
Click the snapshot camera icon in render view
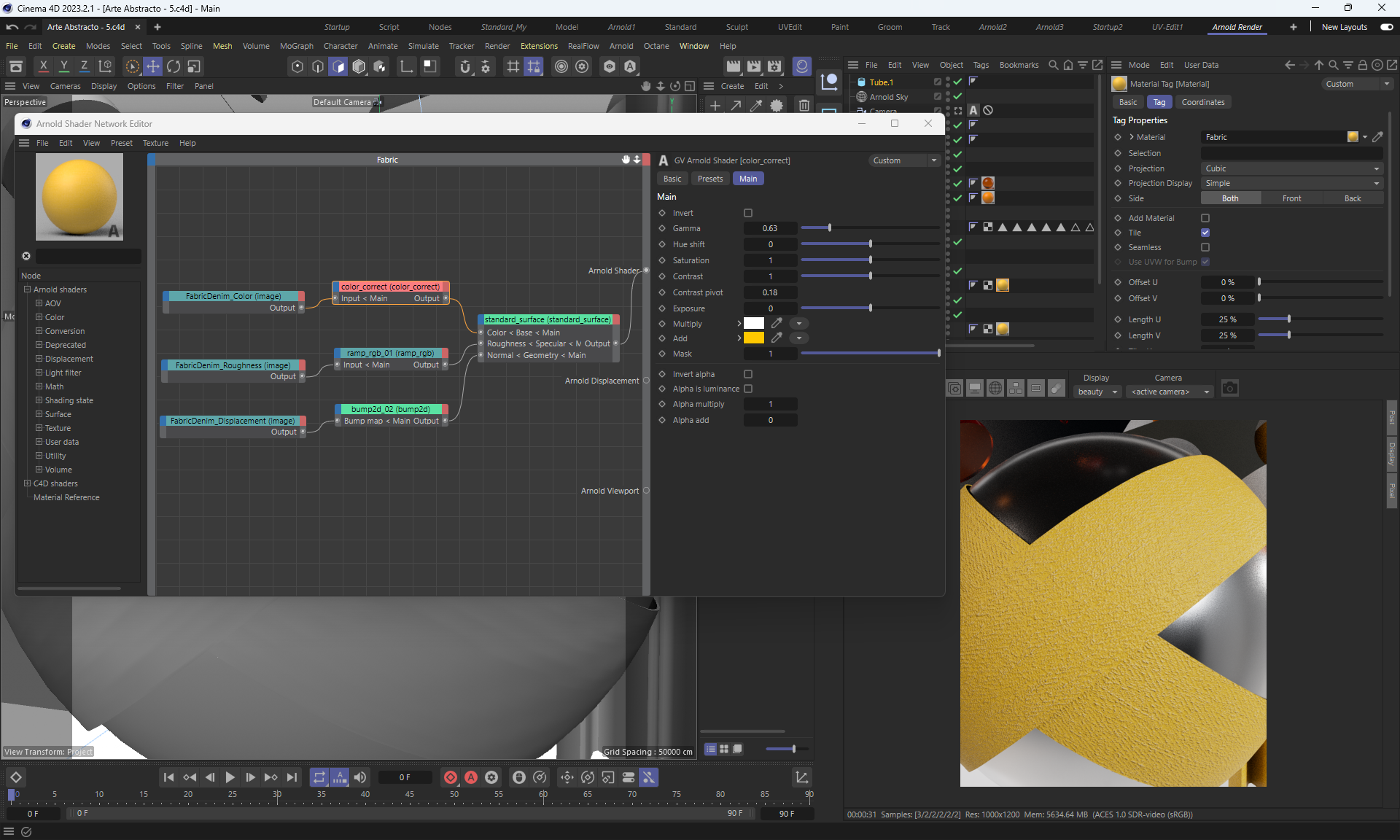1229,389
